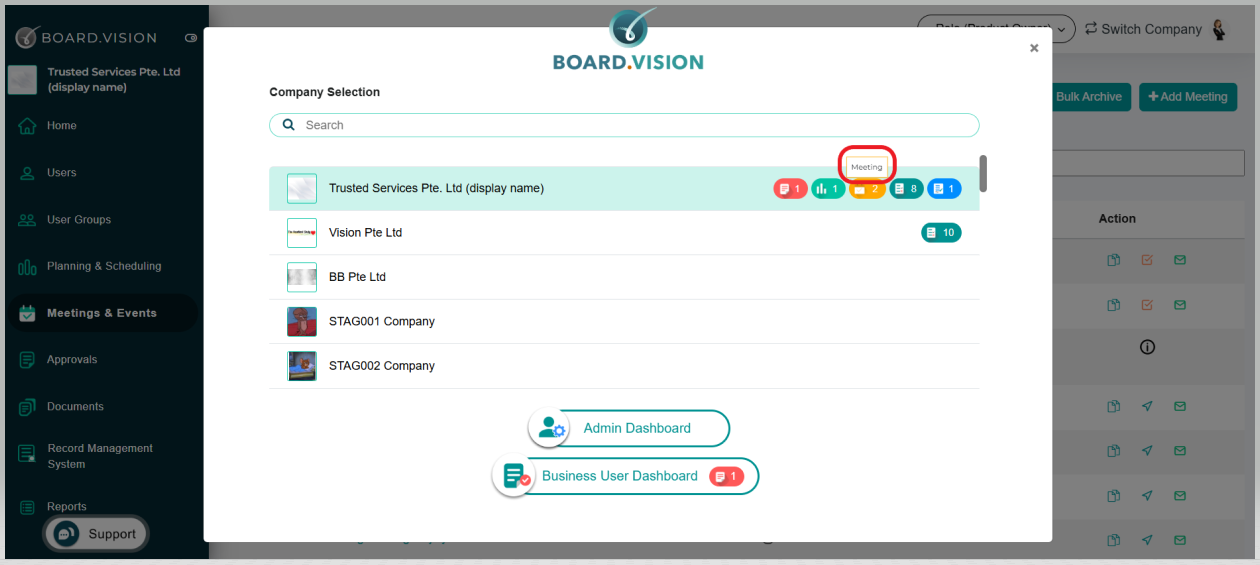Click the Vision Pte Ltd logo thumbnail
Screen dimensions: 1260x565
click(302, 232)
